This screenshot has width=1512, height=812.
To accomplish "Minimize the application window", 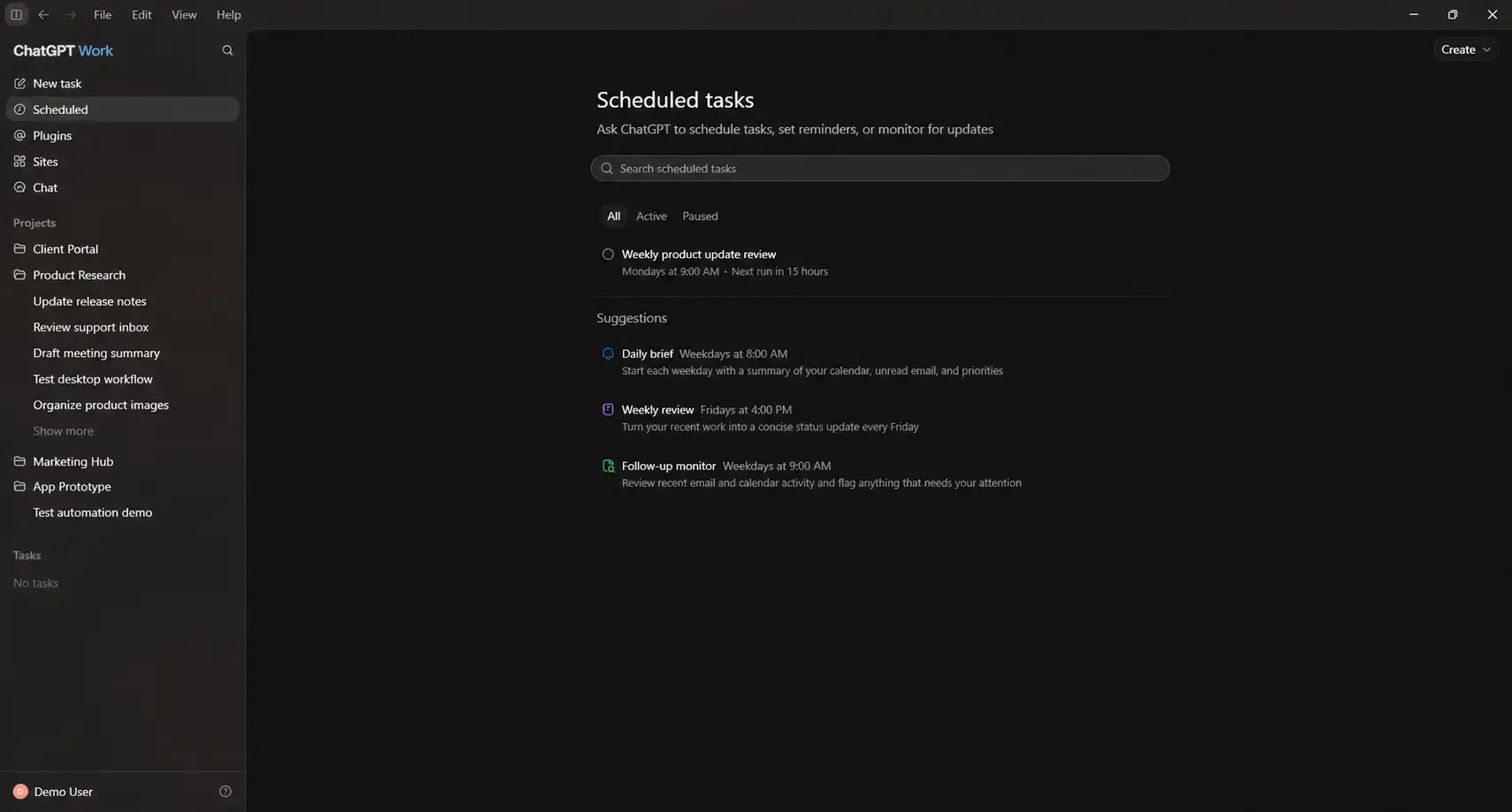I will (1414, 14).
